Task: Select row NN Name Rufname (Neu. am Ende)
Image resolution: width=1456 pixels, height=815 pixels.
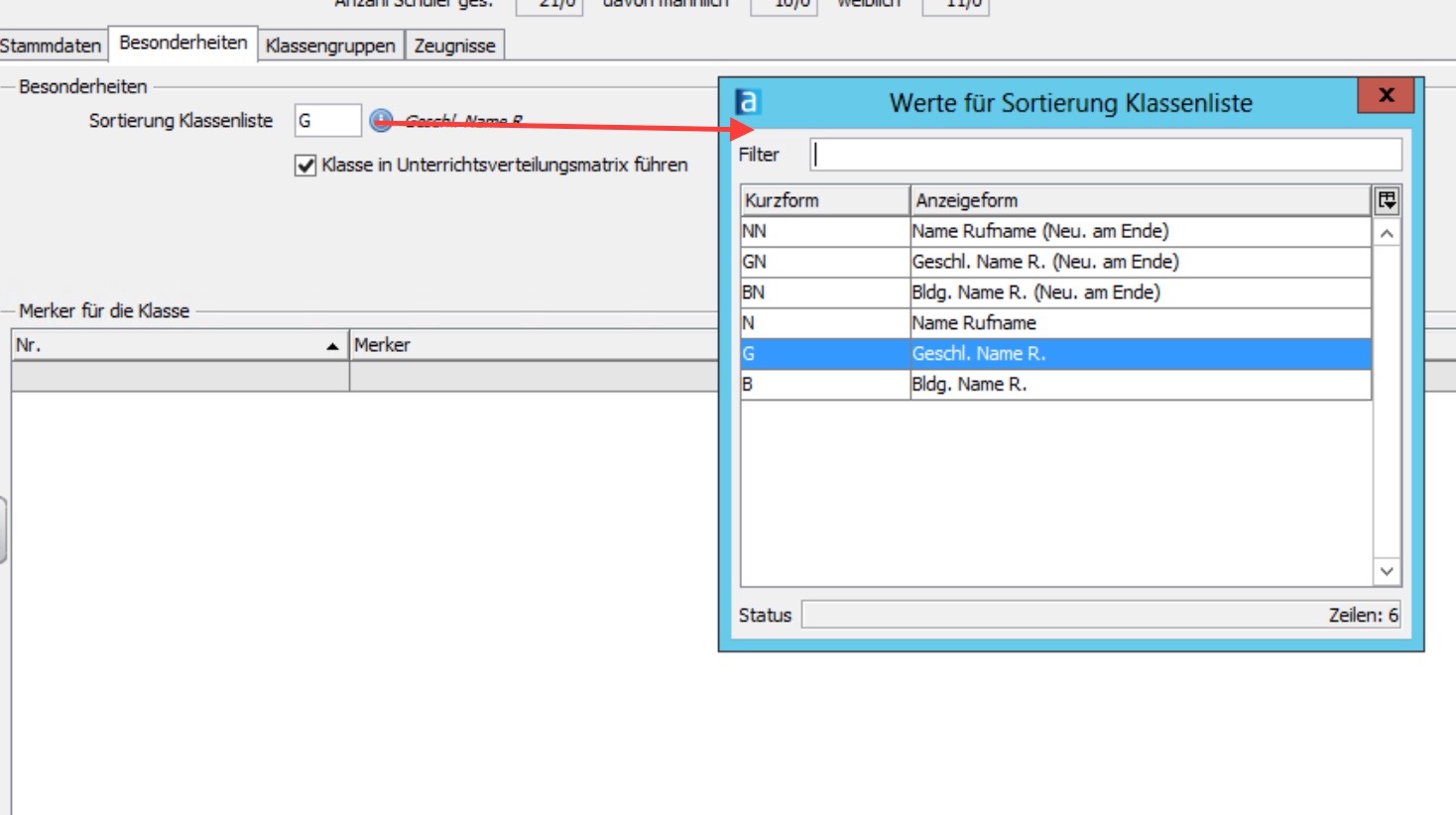Action: [x=1055, y=231]
